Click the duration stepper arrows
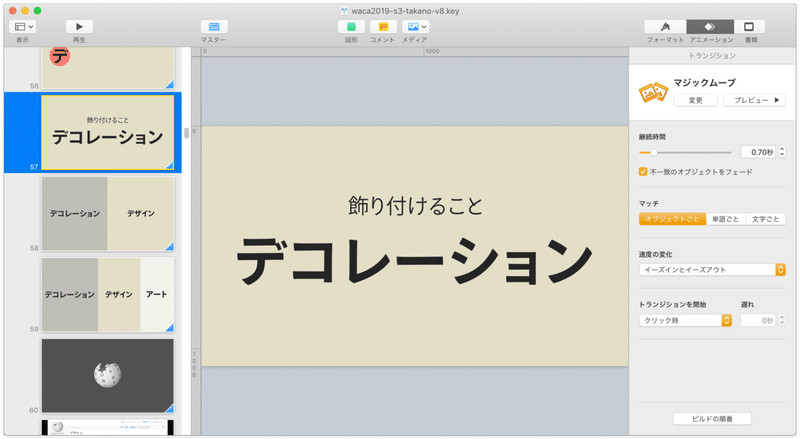Image resolution: width=800 pixels, height=439 pixels. coord(782,152)
